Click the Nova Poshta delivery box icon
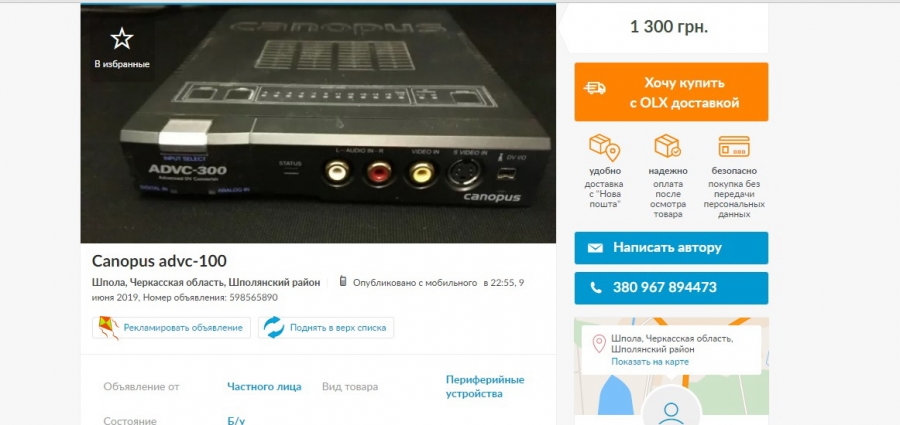Viewport: 900px width, 425px height. (x=604, y=147)
